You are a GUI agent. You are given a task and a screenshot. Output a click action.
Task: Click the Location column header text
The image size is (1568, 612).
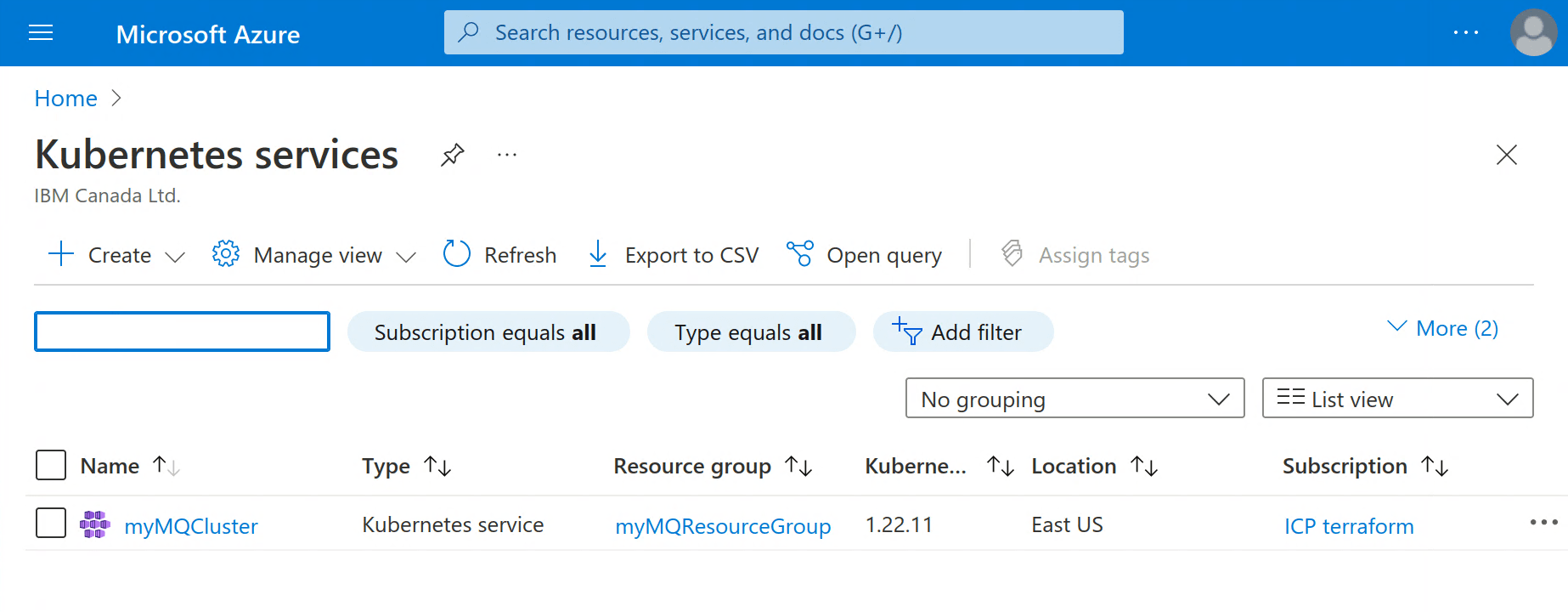pos(1074,466)
